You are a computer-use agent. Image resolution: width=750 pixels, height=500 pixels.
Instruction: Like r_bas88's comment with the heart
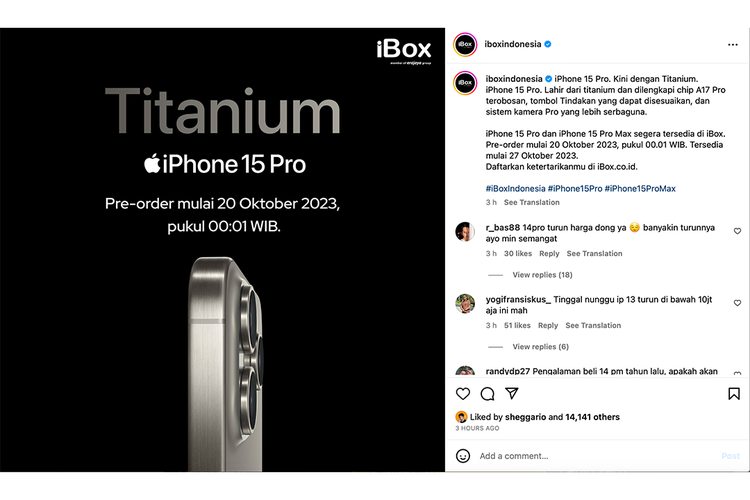pos(737,231)
